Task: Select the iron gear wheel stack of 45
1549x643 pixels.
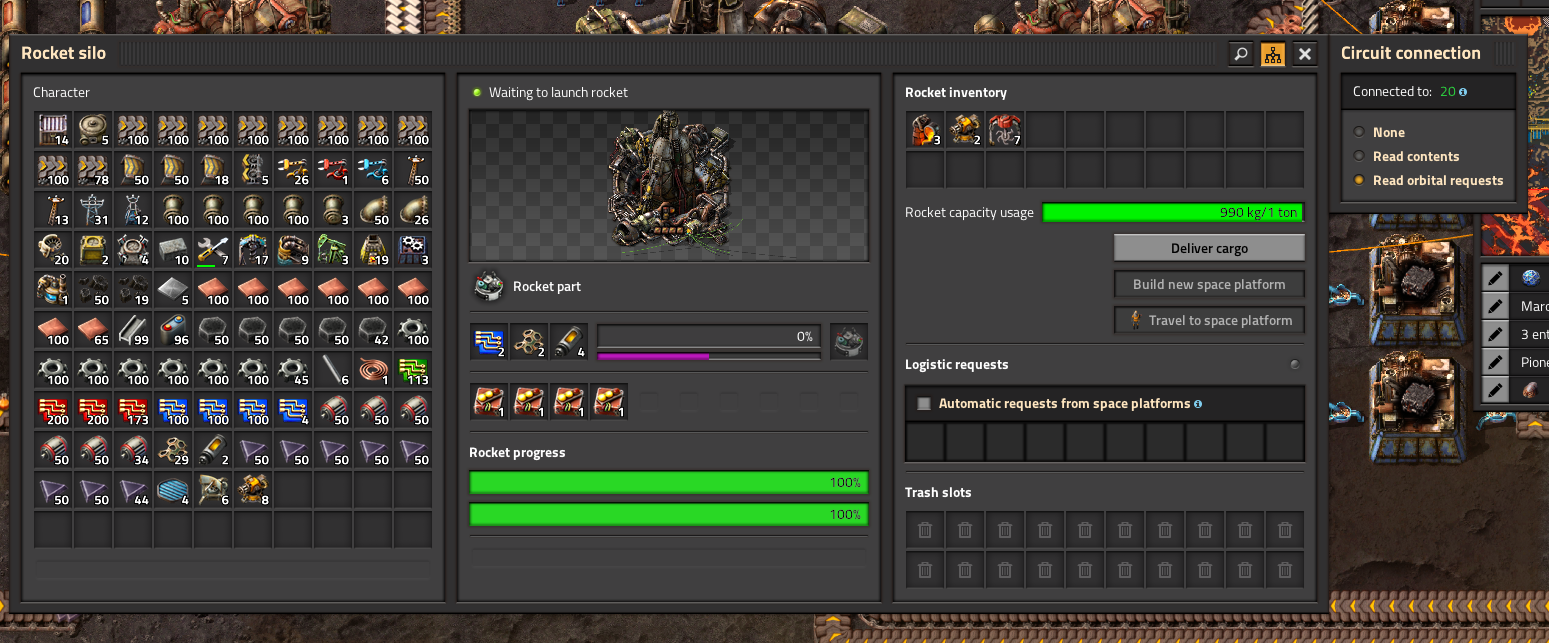Action: coord(293,369)
